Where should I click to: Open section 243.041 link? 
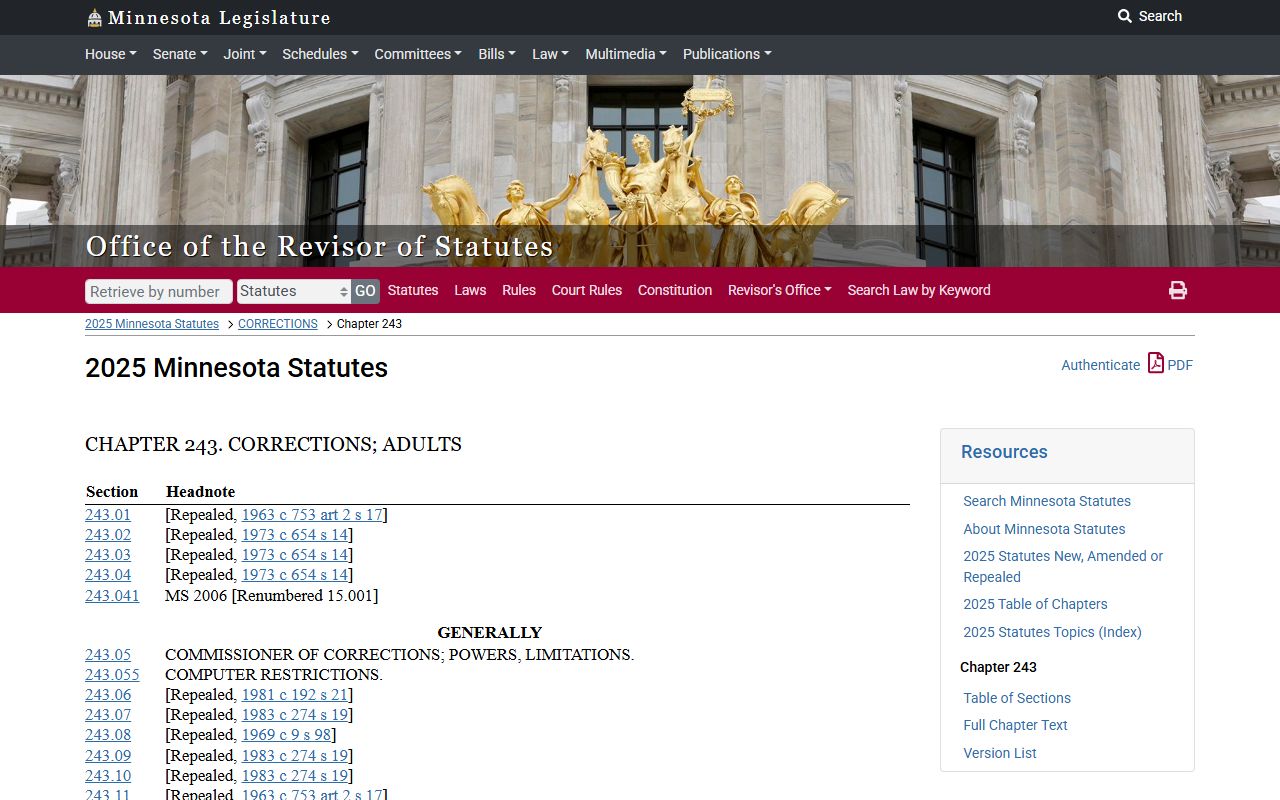112,596
